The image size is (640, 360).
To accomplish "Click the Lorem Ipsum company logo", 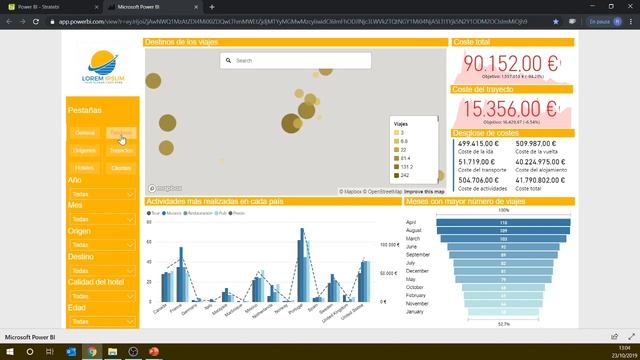I will (x=103, y=67).
